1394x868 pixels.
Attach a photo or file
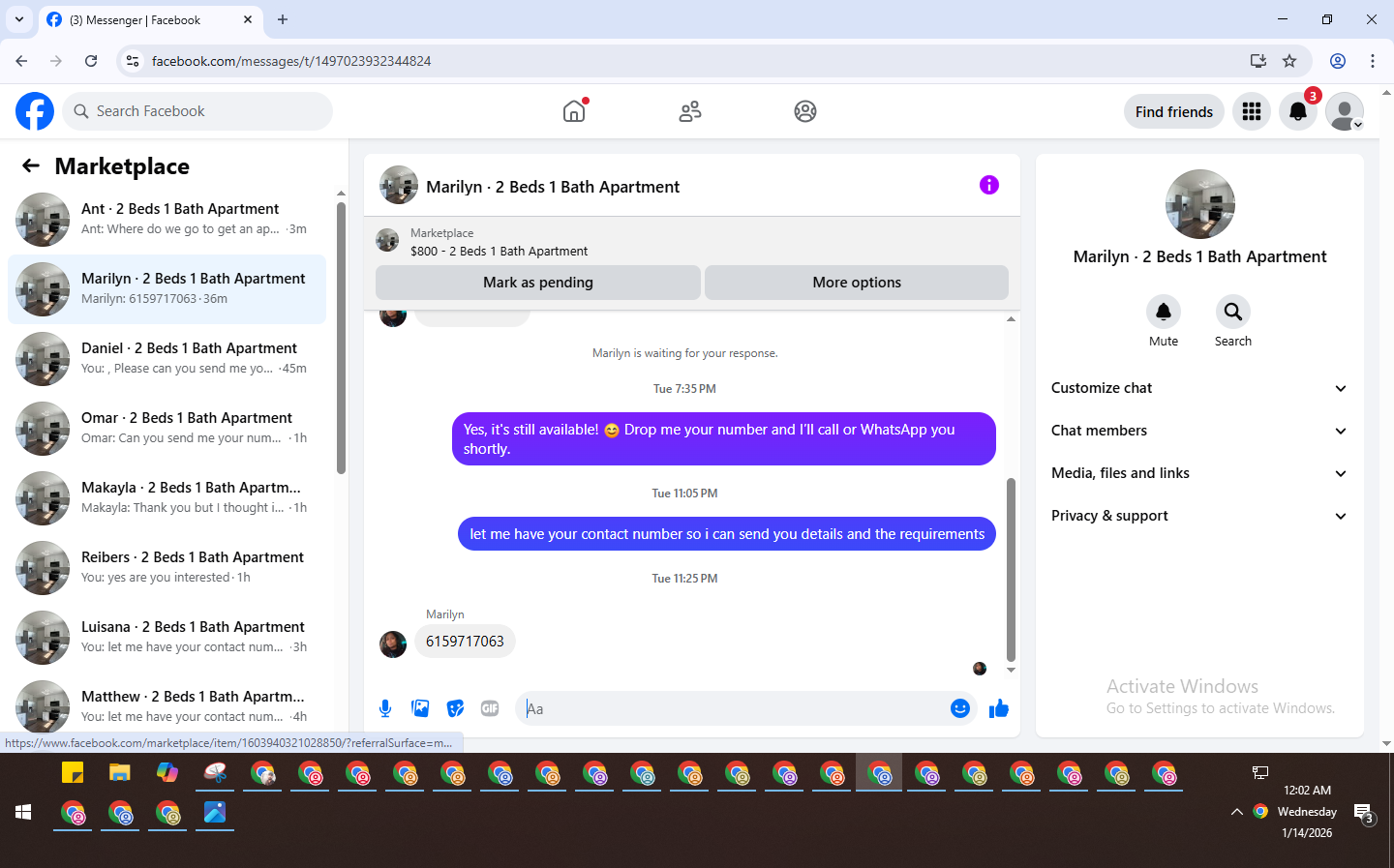point(420,708)
